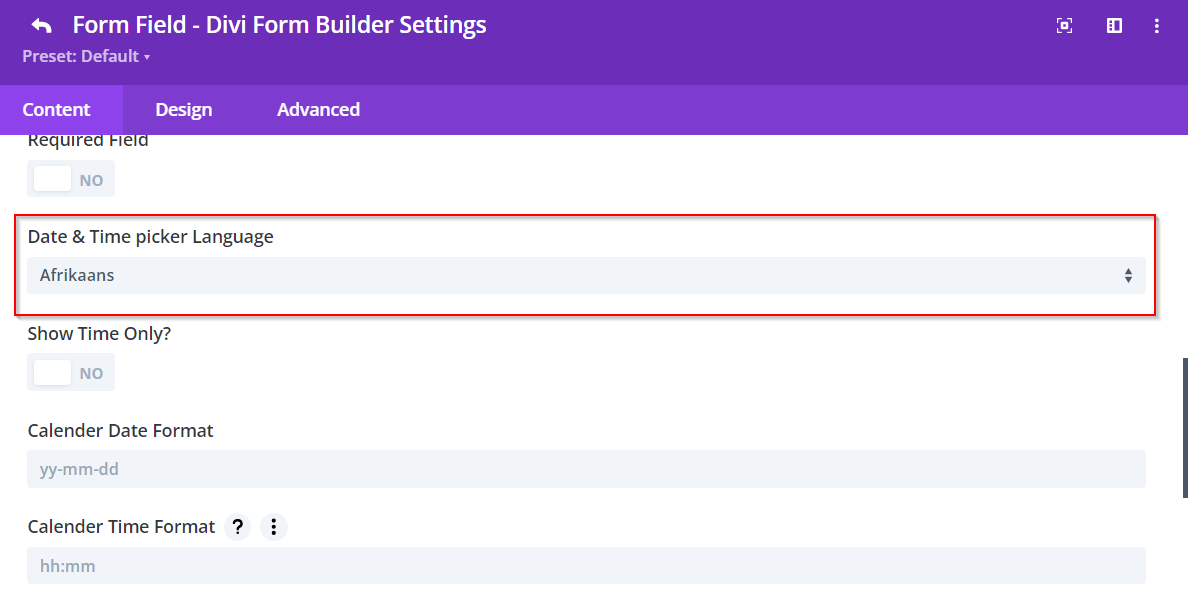Click the yy-mm-dd date format field
This screenshot has height=613, width=1188.
[585, 468]
